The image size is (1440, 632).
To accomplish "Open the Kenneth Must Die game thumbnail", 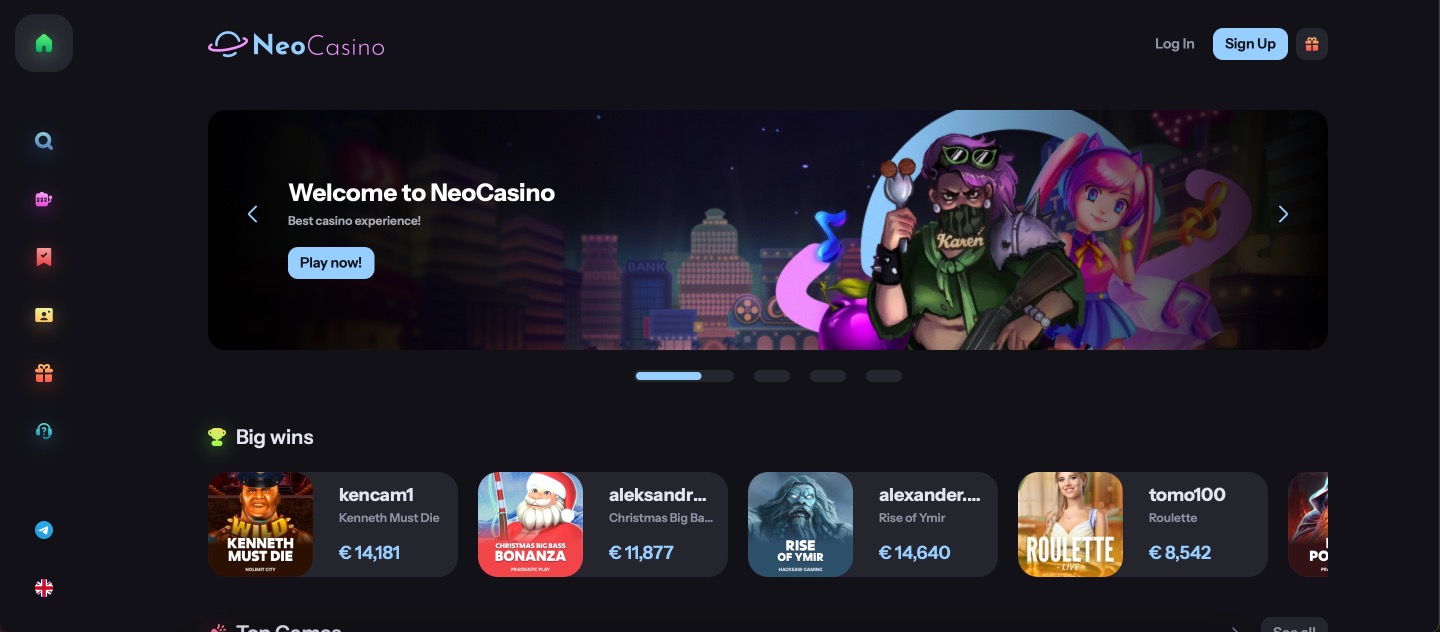I will 260,524.
